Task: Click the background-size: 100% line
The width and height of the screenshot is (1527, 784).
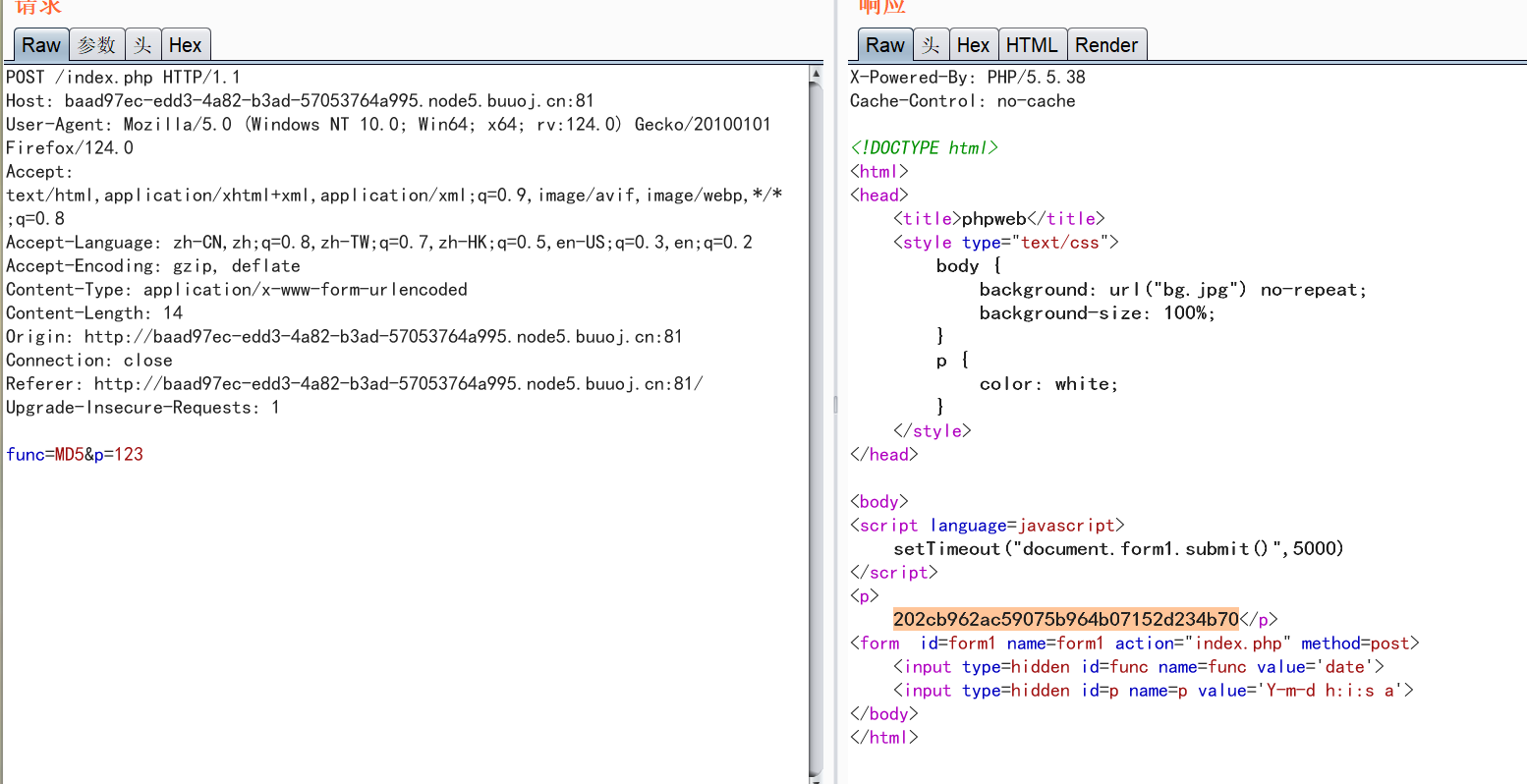Action: click(x=1098, y=313)
